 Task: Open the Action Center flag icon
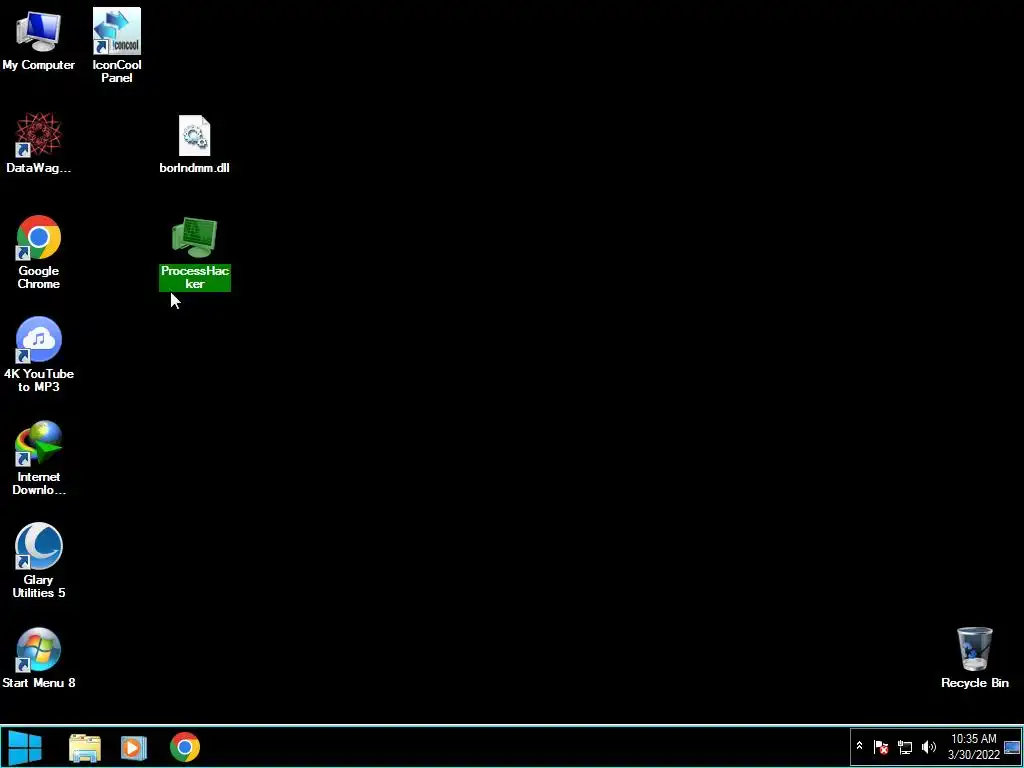(x=881, y=746)
